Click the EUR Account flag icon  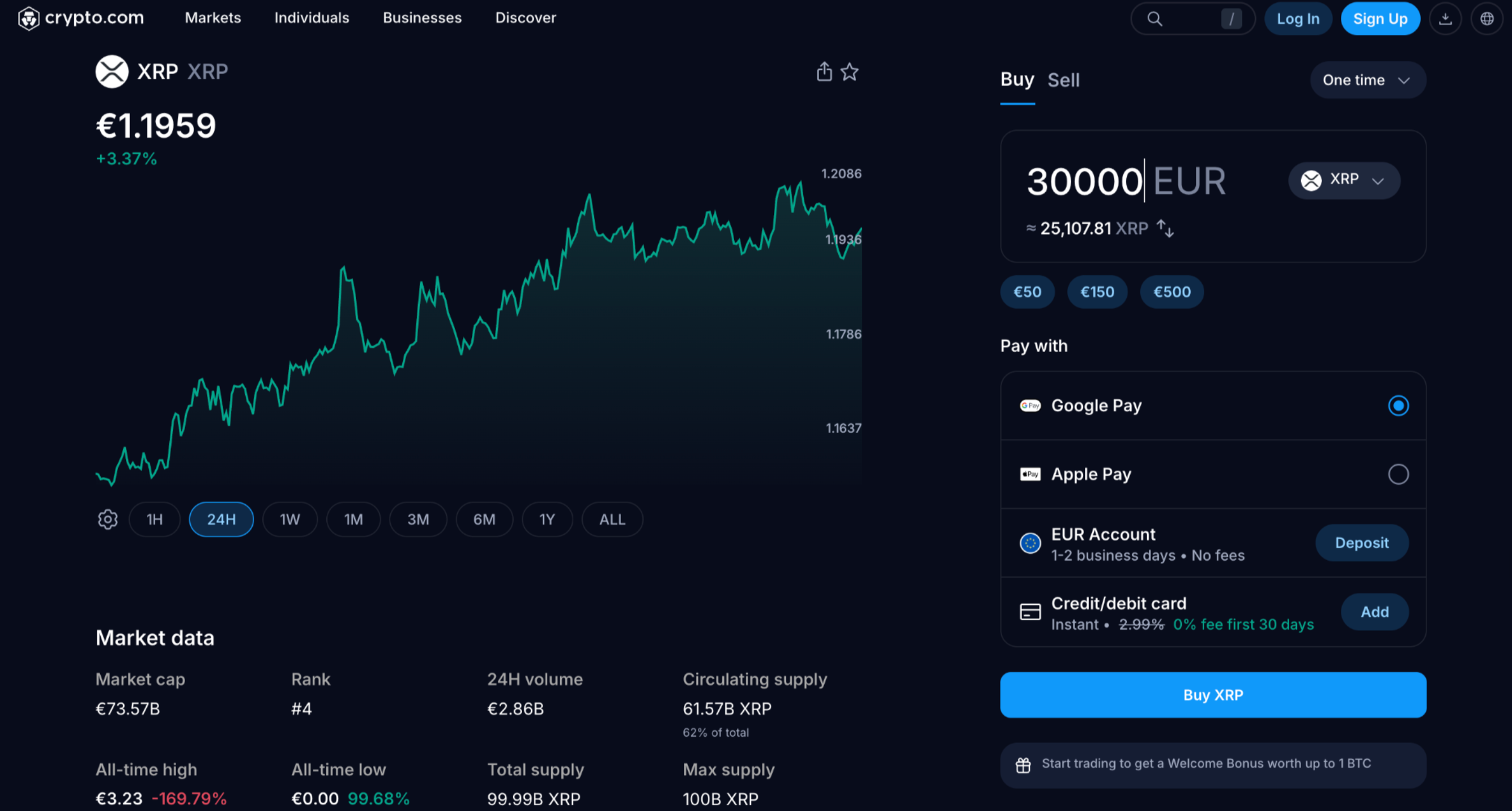[1030, 543]
